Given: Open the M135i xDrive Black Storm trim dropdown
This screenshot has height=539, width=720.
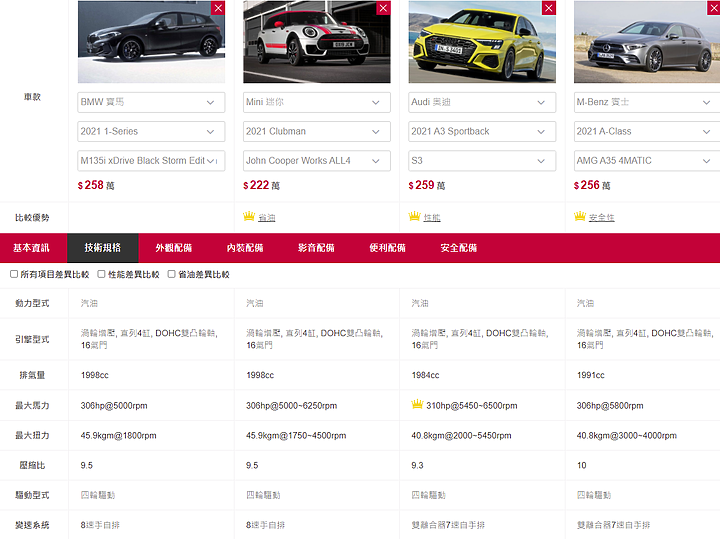Looking at the screenshot, I should click(x=151, y=161).
